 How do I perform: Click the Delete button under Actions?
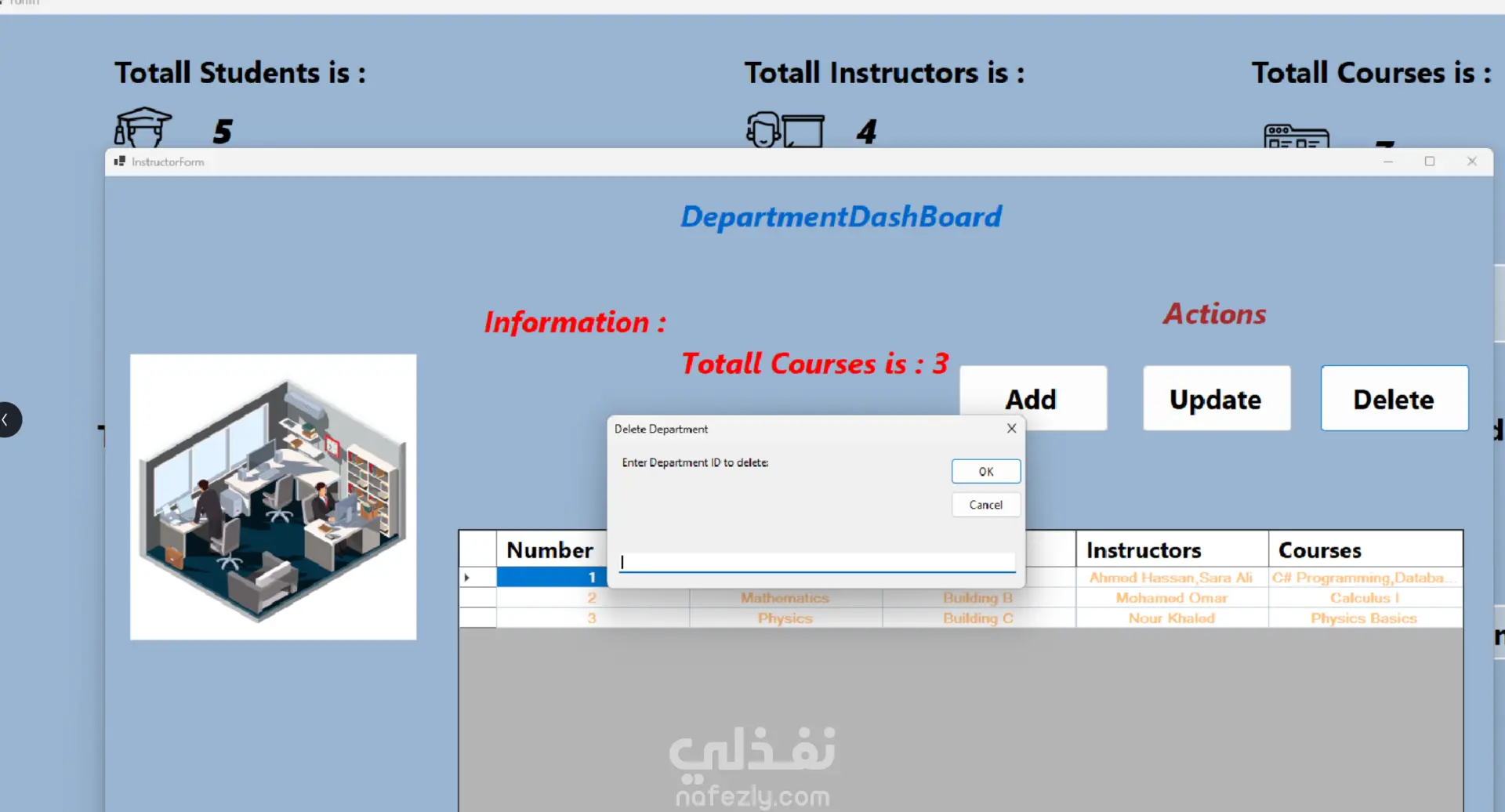(1394, 398)
